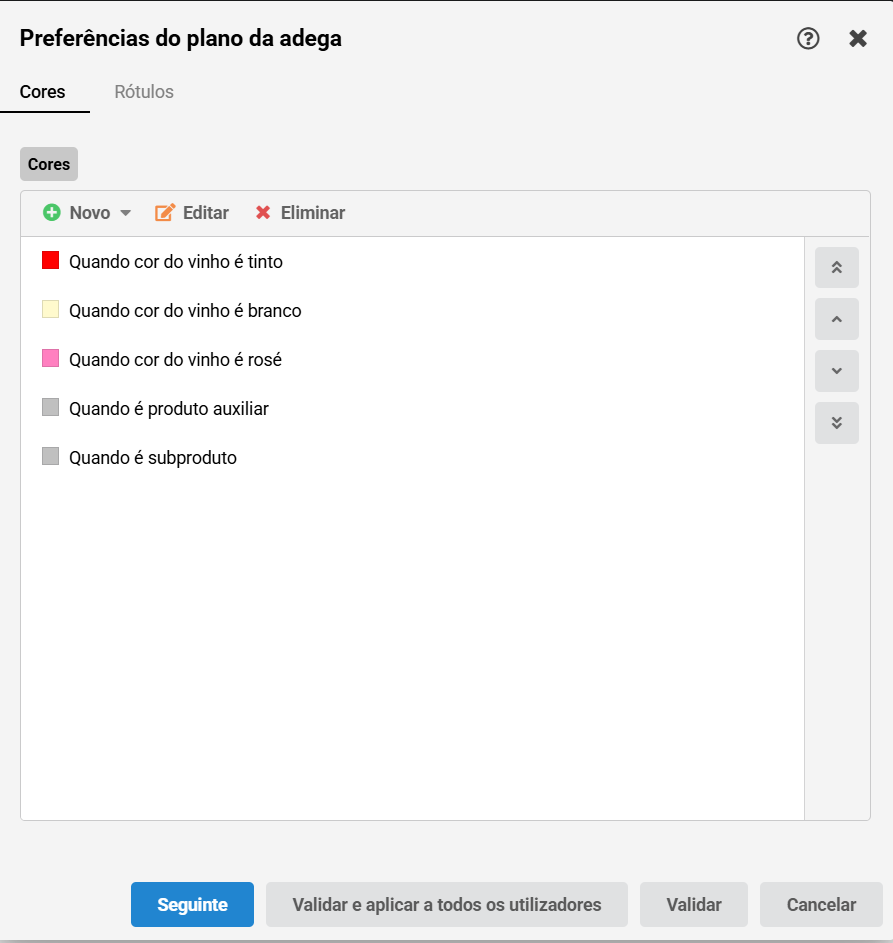Click the help question mark icon

808,38
